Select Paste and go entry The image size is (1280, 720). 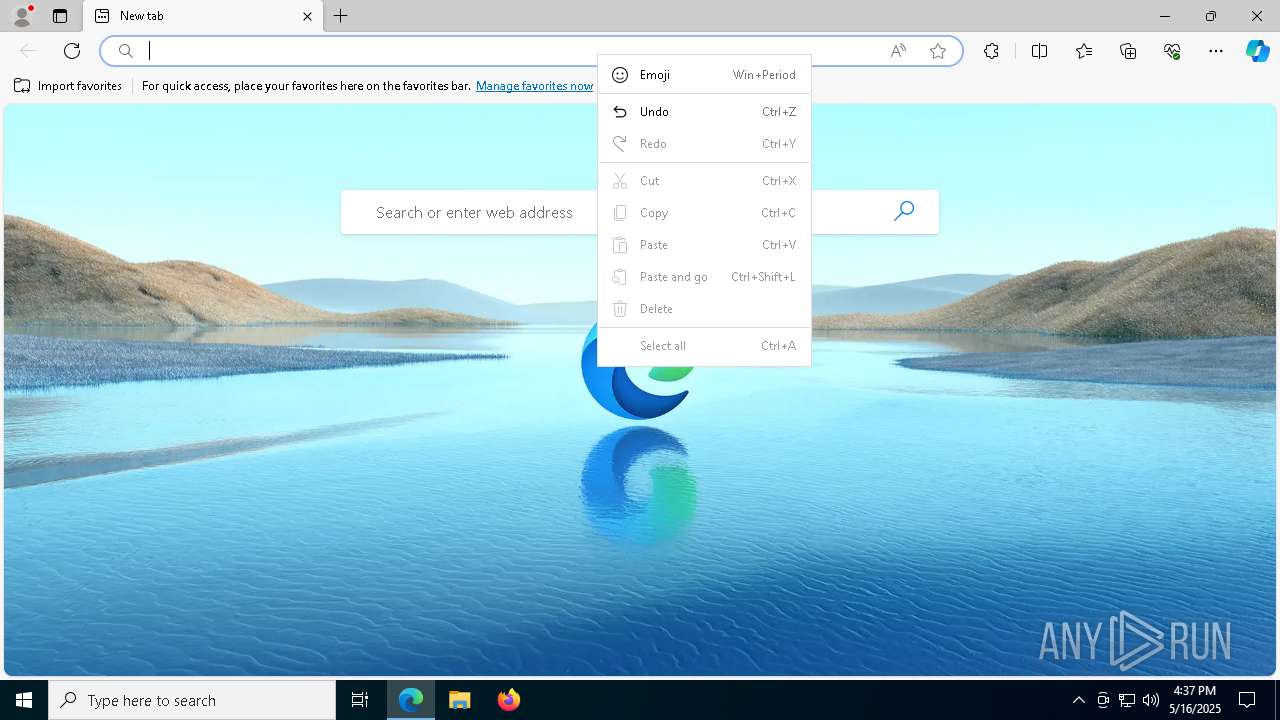click(704, 277)
